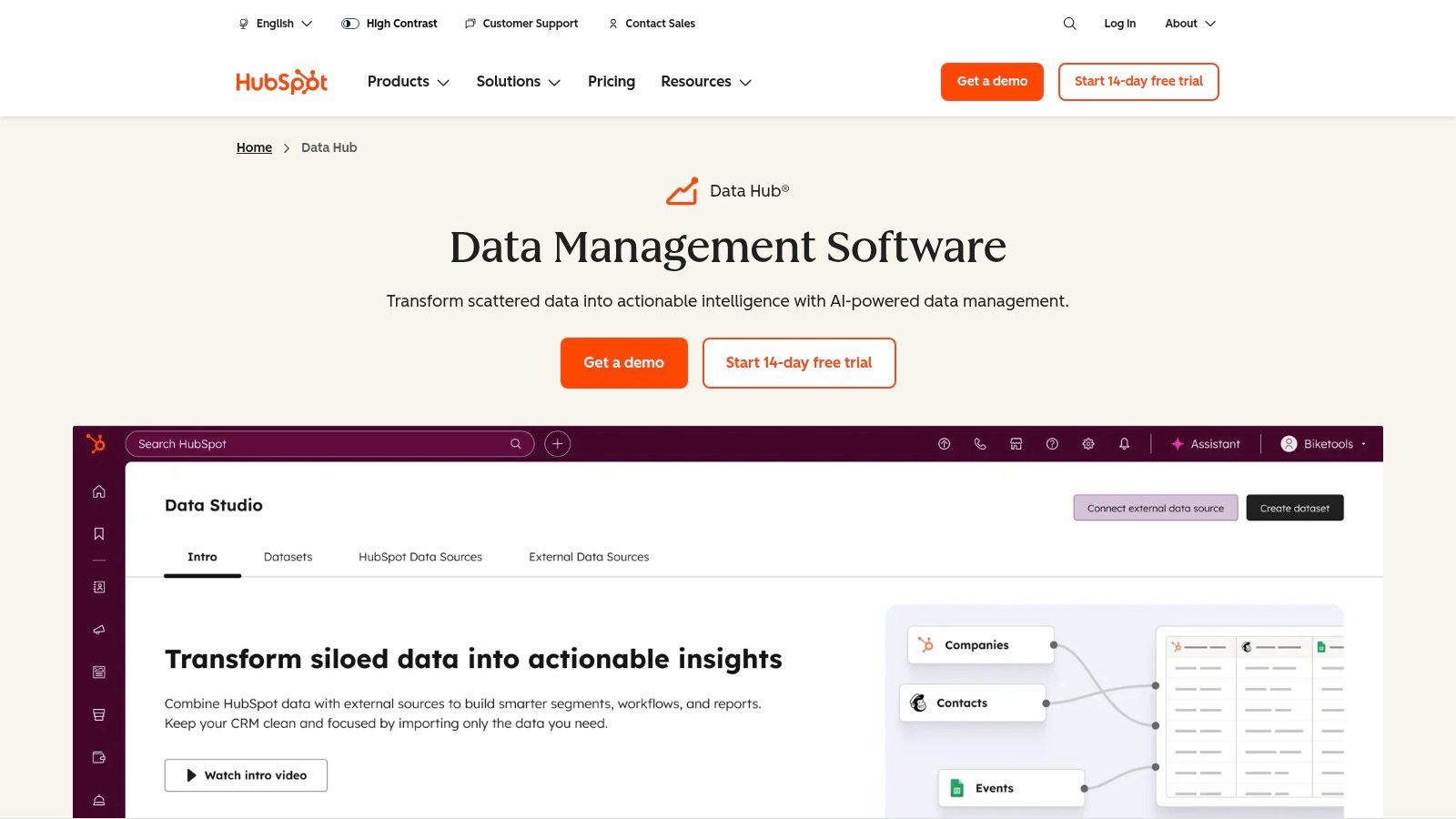Open the Settings gear icon in the top bar
Screen dimensions: 1456x819
1088,443
